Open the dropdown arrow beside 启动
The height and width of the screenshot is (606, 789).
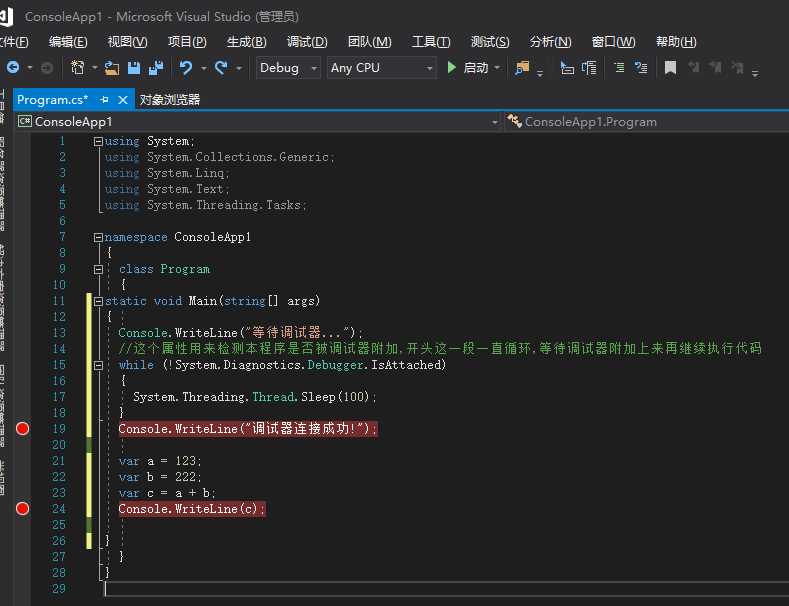click(497, 67)
